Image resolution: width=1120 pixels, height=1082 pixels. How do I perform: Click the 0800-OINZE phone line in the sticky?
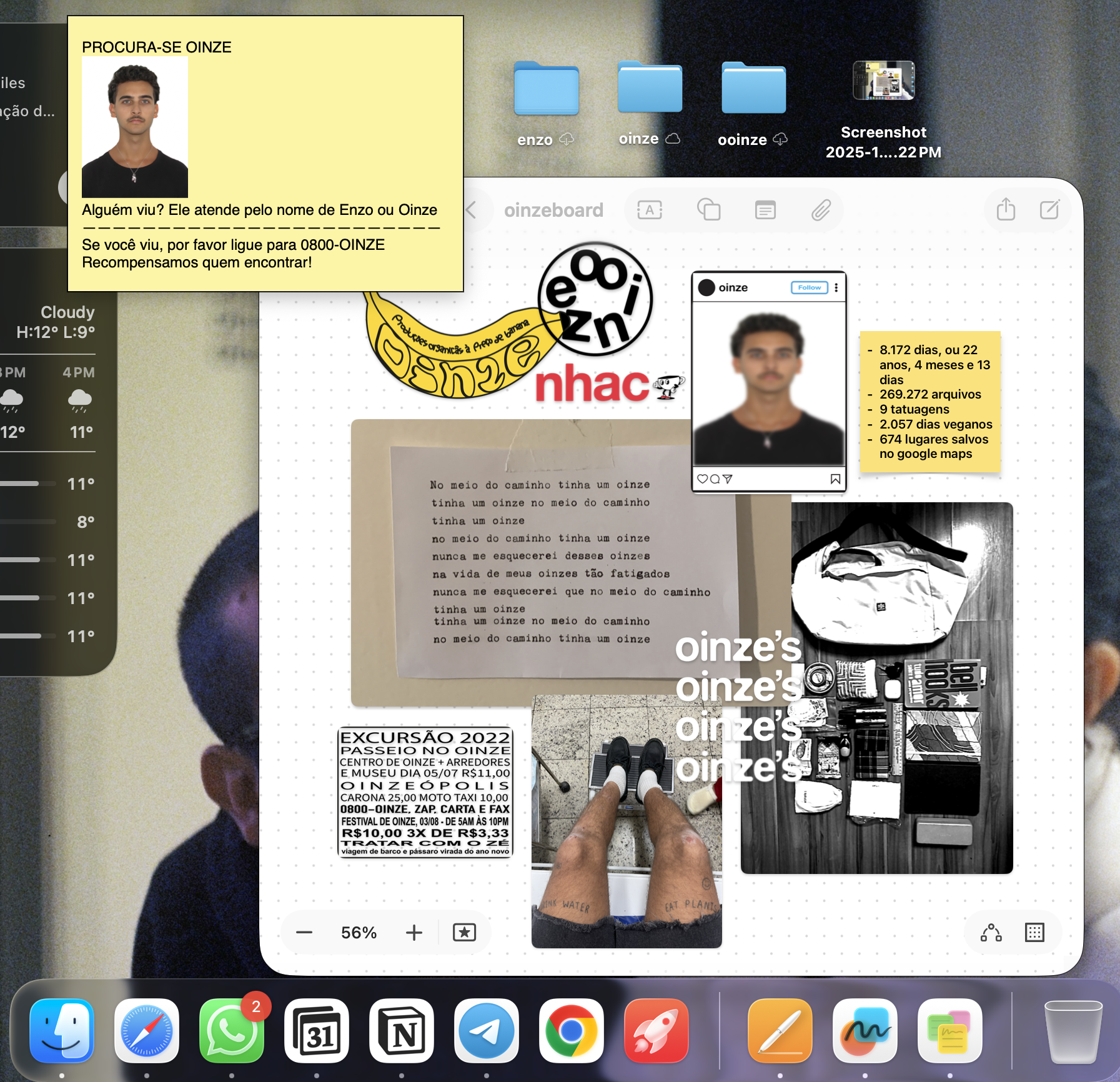tap(233, 245)
